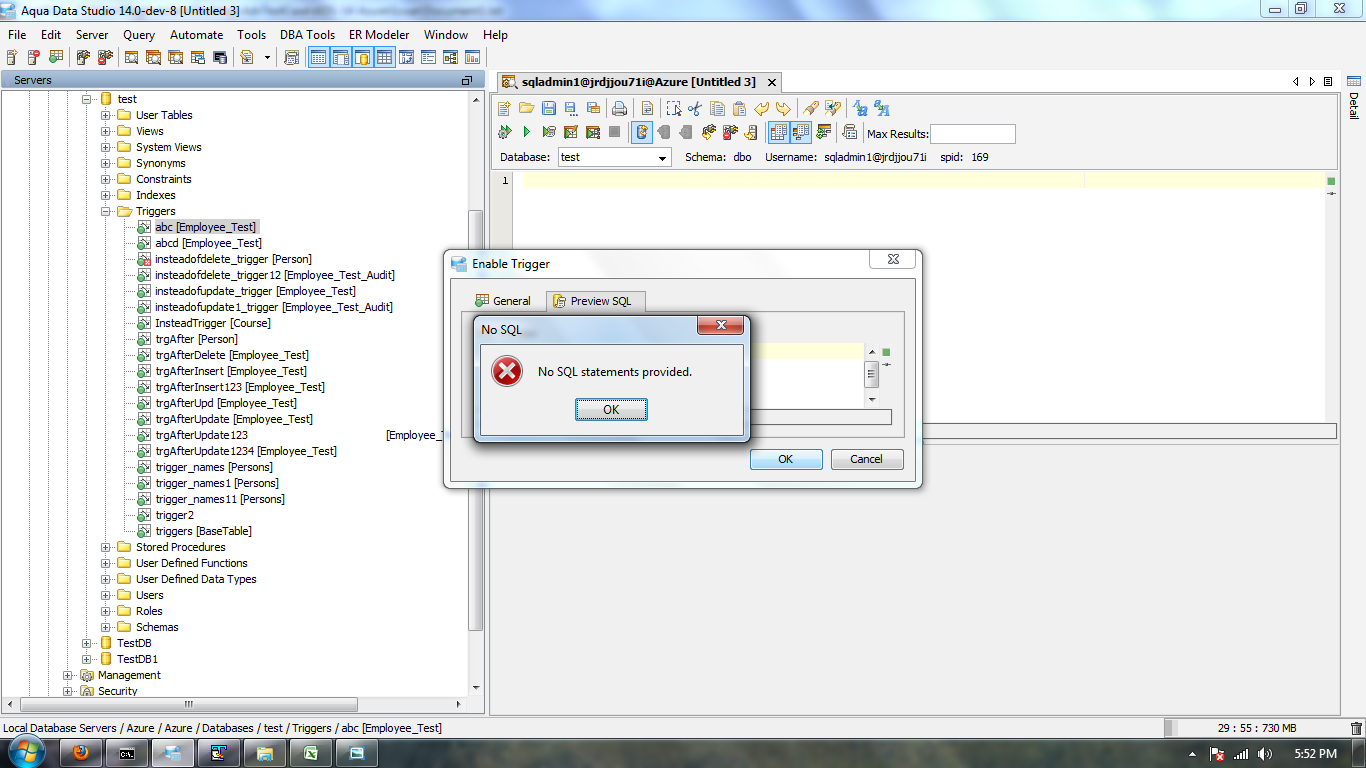Click the Max Results input field
The height and width of the screenshot is (768, 1366).
(x=973, y=134)
